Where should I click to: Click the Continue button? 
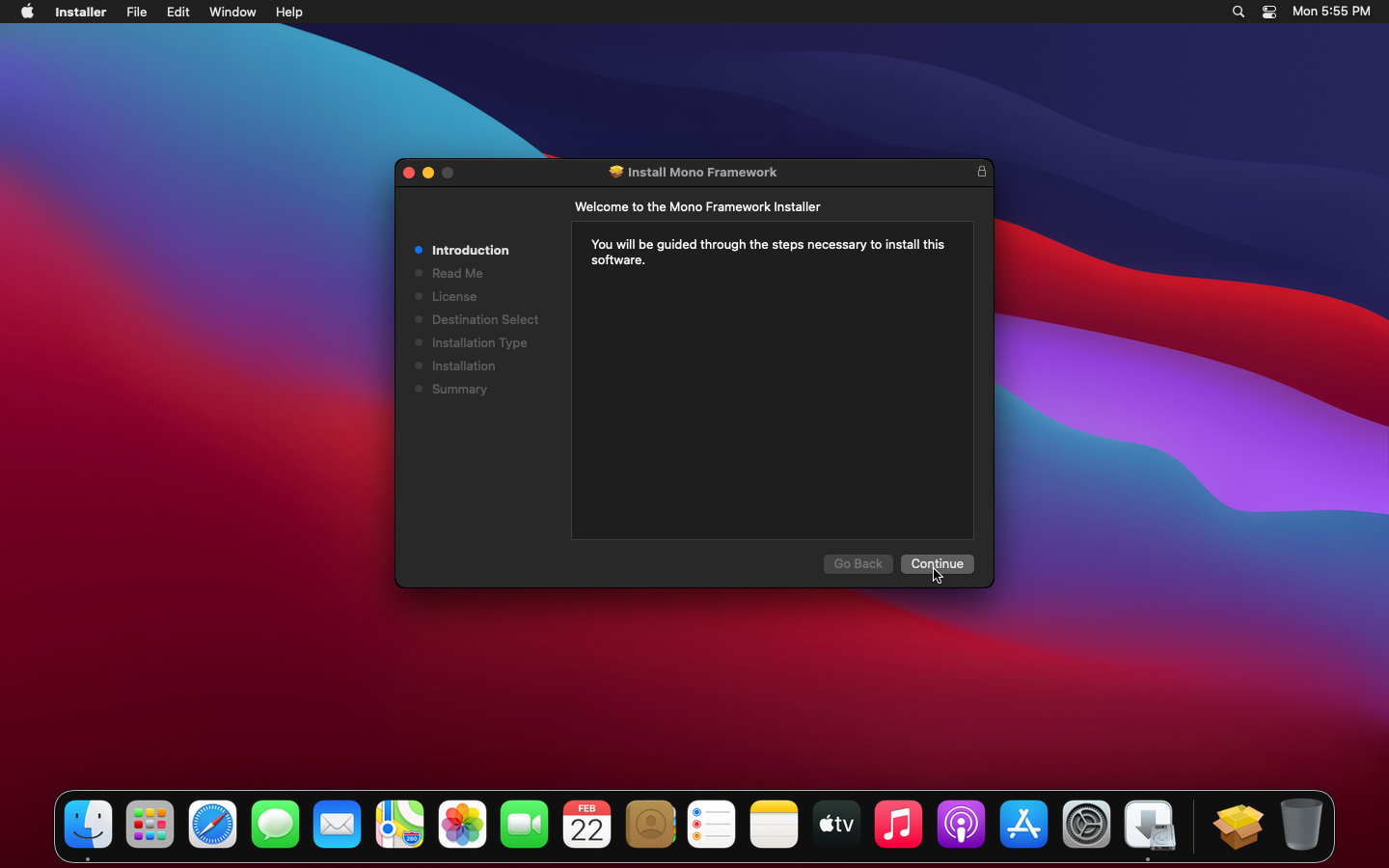point(937,564)
